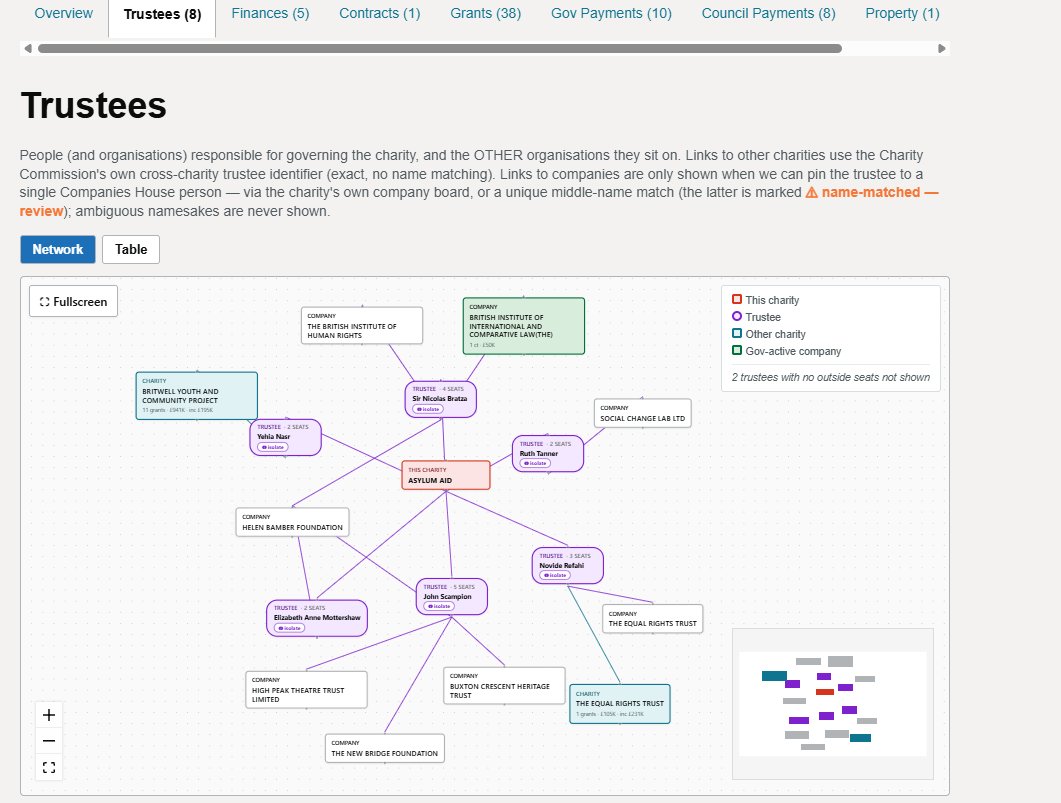Click the Sir Nicolas Bratza trustee name

point(440,398)
